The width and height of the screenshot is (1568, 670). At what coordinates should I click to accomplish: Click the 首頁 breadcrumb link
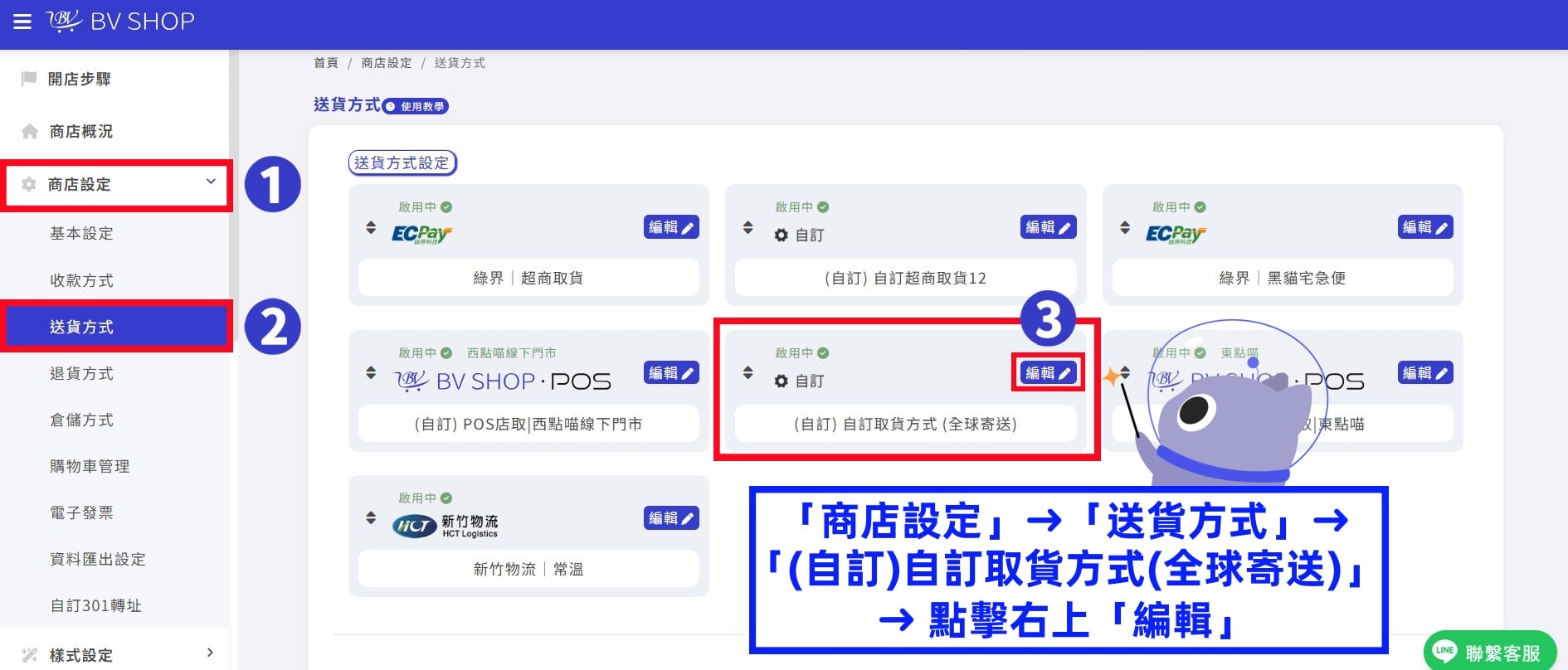coord(326,63)
